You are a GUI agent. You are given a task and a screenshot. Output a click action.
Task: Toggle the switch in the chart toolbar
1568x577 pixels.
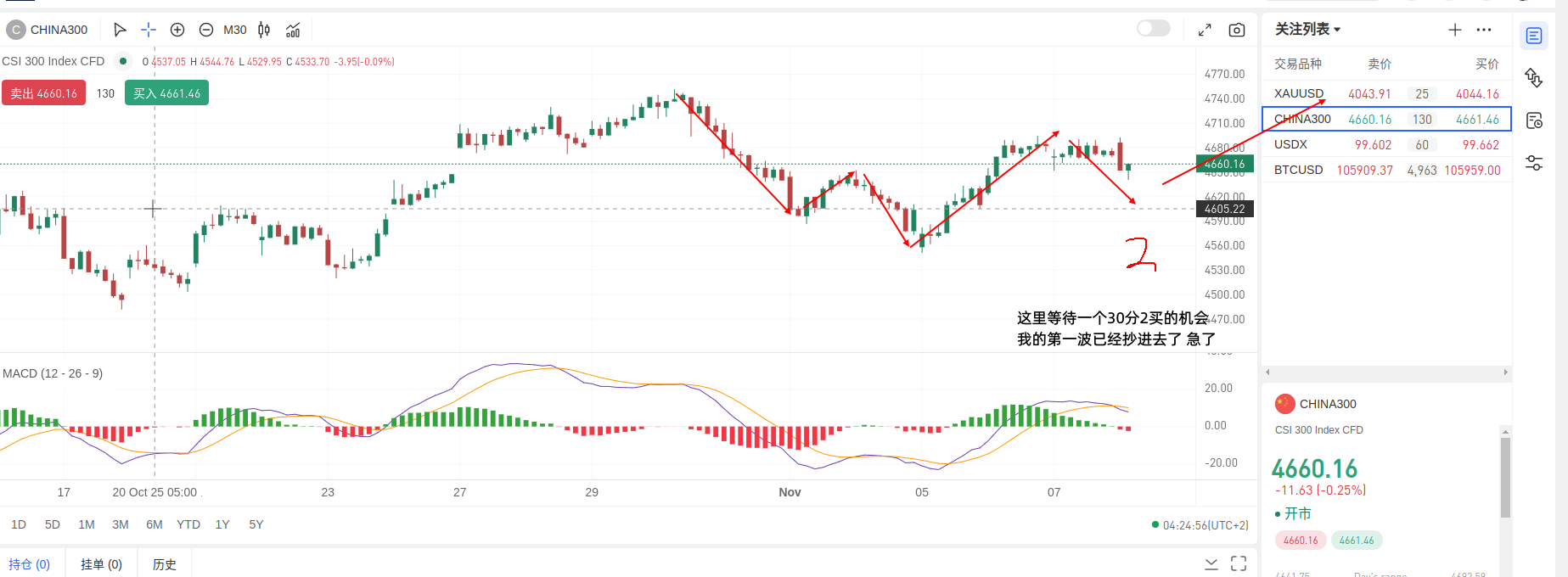(1153, 29)
